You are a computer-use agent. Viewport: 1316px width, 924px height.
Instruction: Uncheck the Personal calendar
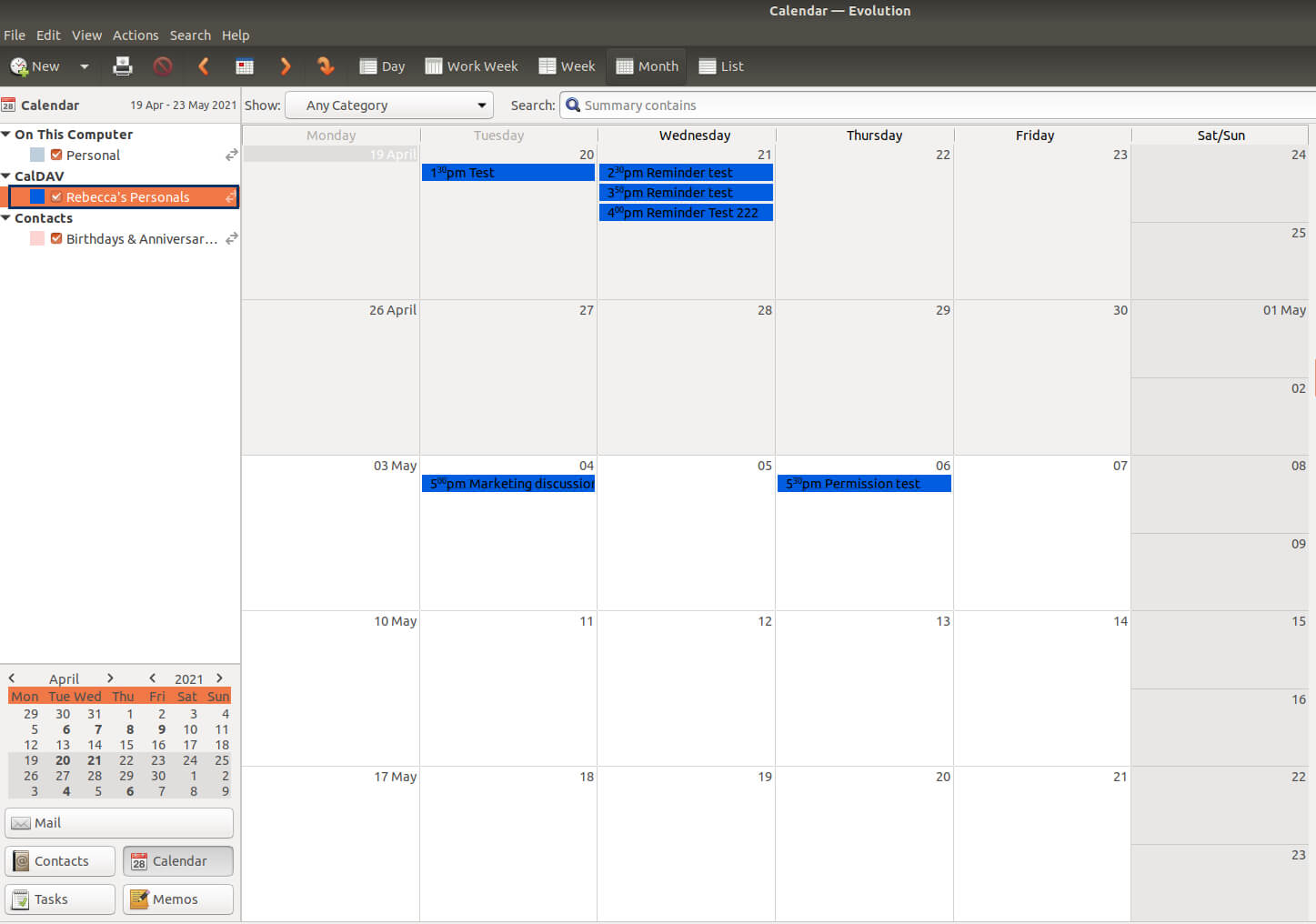pyautogui.click(x=55, y=155)
